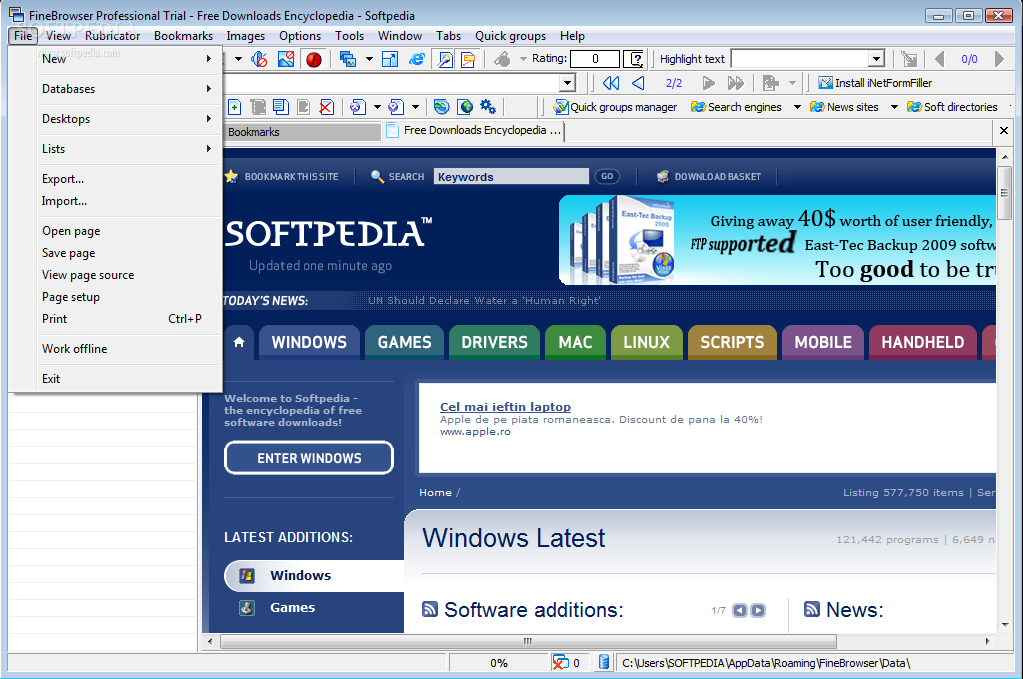Click the home icon tab on Softpedia
The height and width of the screenshot is (679, 1023).
pos(239,342)
